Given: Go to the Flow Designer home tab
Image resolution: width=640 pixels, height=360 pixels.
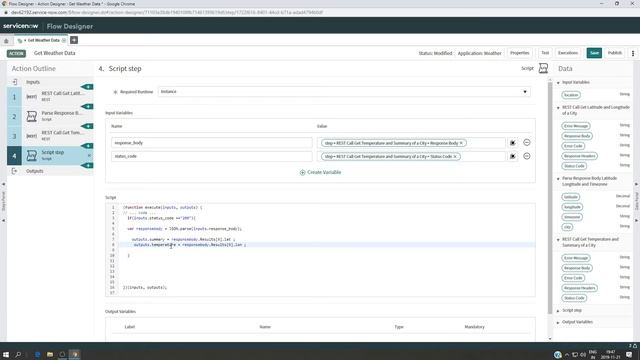Looking at the screenshot, I should tap(6, 40).
